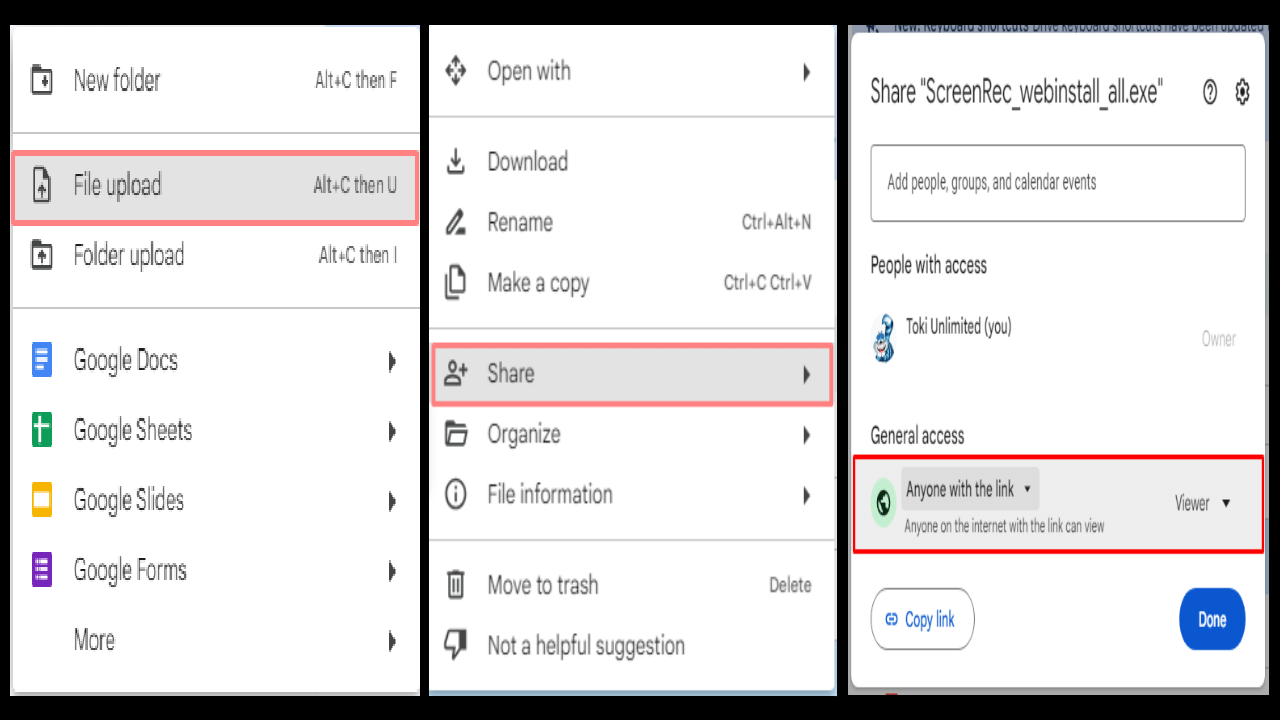The image size is (1280, 720).
Task: Click the green Google Sheets icon
Action: (42, 430)
